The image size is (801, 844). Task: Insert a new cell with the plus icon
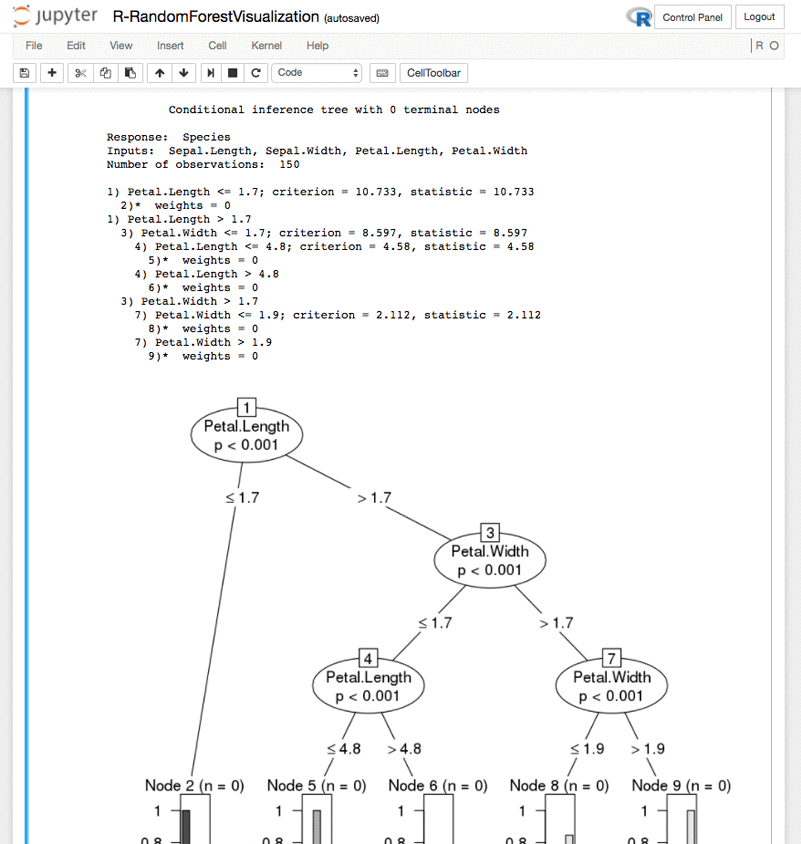tap(51, 72)
